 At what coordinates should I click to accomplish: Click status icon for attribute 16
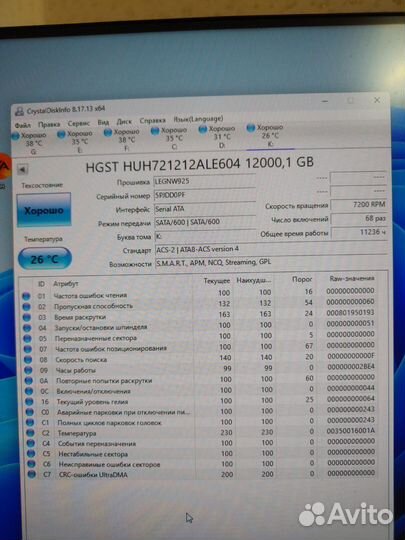coord(30,402)
